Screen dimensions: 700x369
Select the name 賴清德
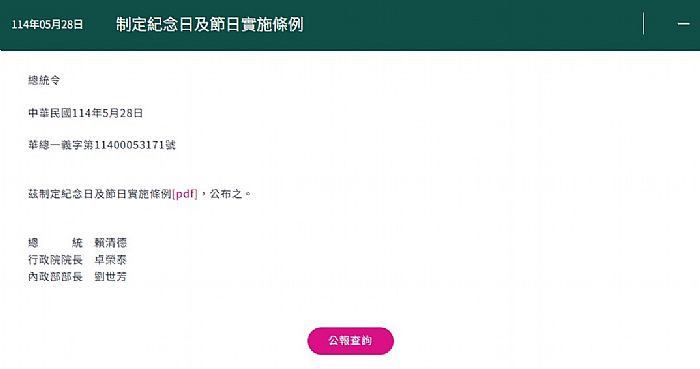click(x=110, y=243)
